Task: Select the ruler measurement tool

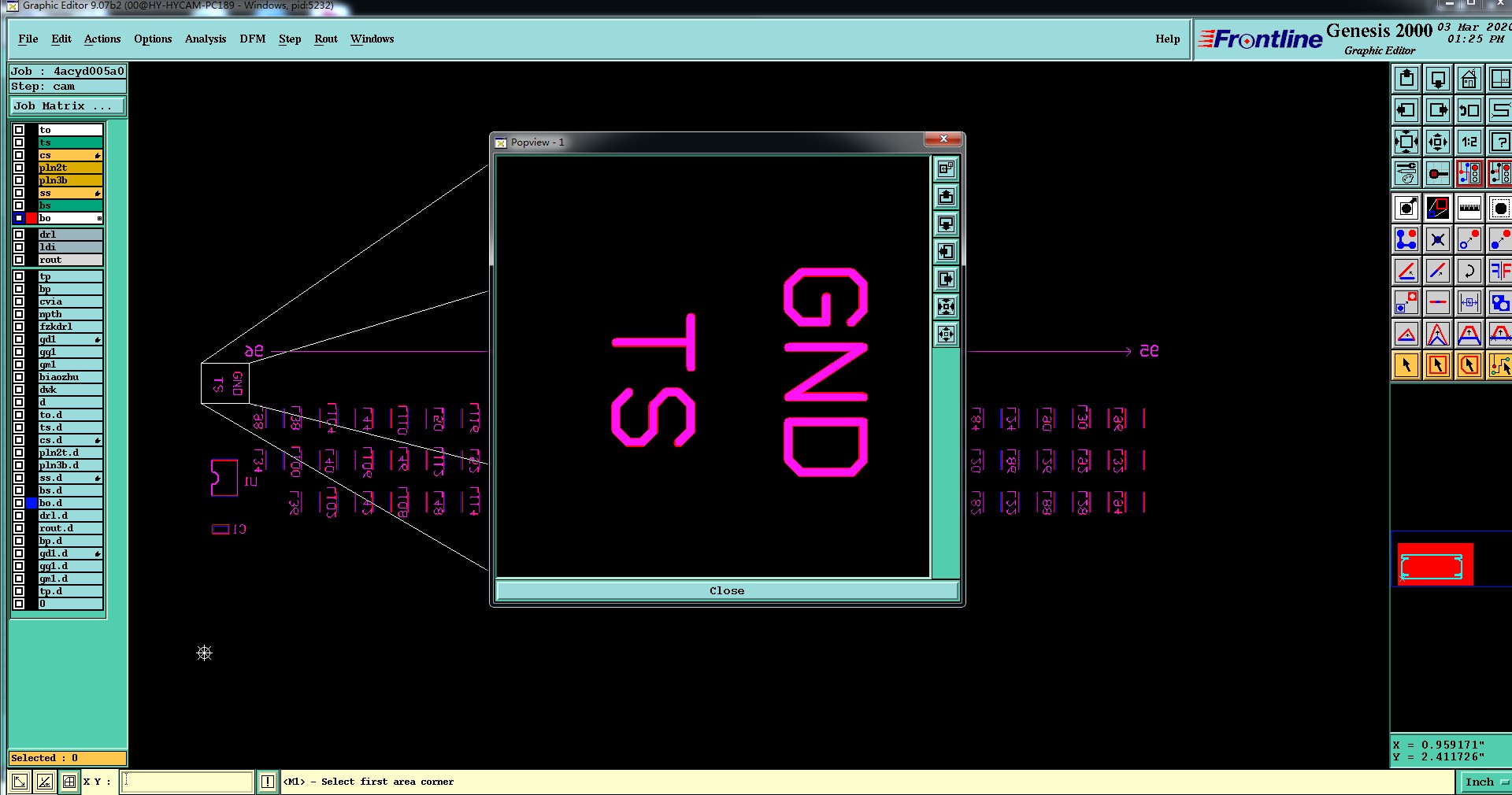Action: pos(1469,208)
